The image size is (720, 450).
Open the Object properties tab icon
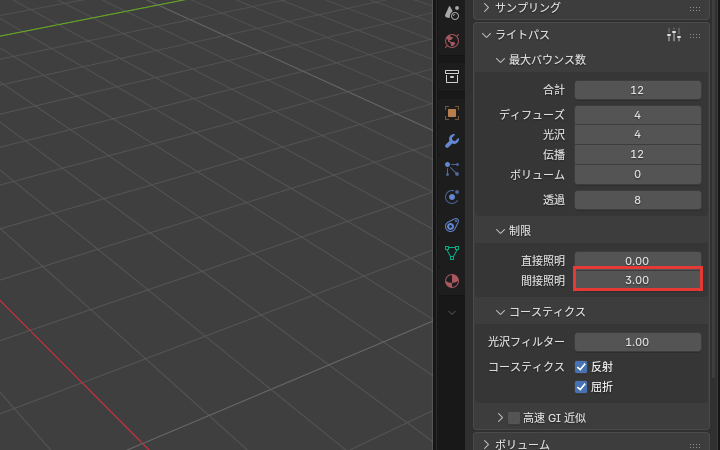tap(452, 113)
